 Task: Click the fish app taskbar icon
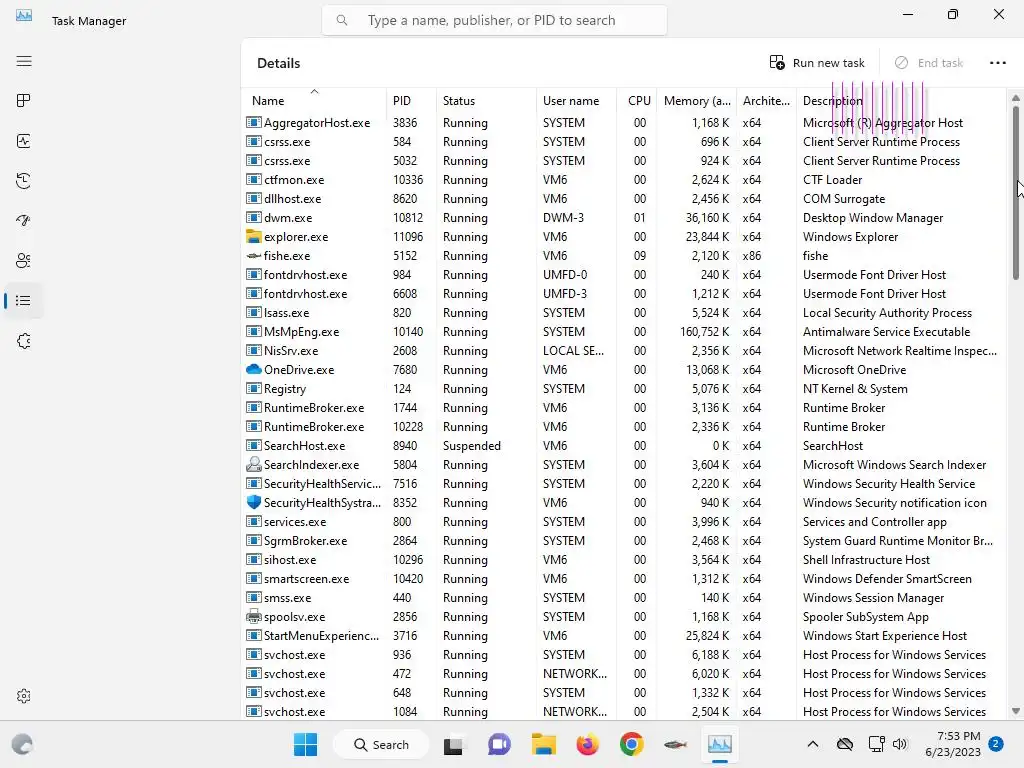675,744
